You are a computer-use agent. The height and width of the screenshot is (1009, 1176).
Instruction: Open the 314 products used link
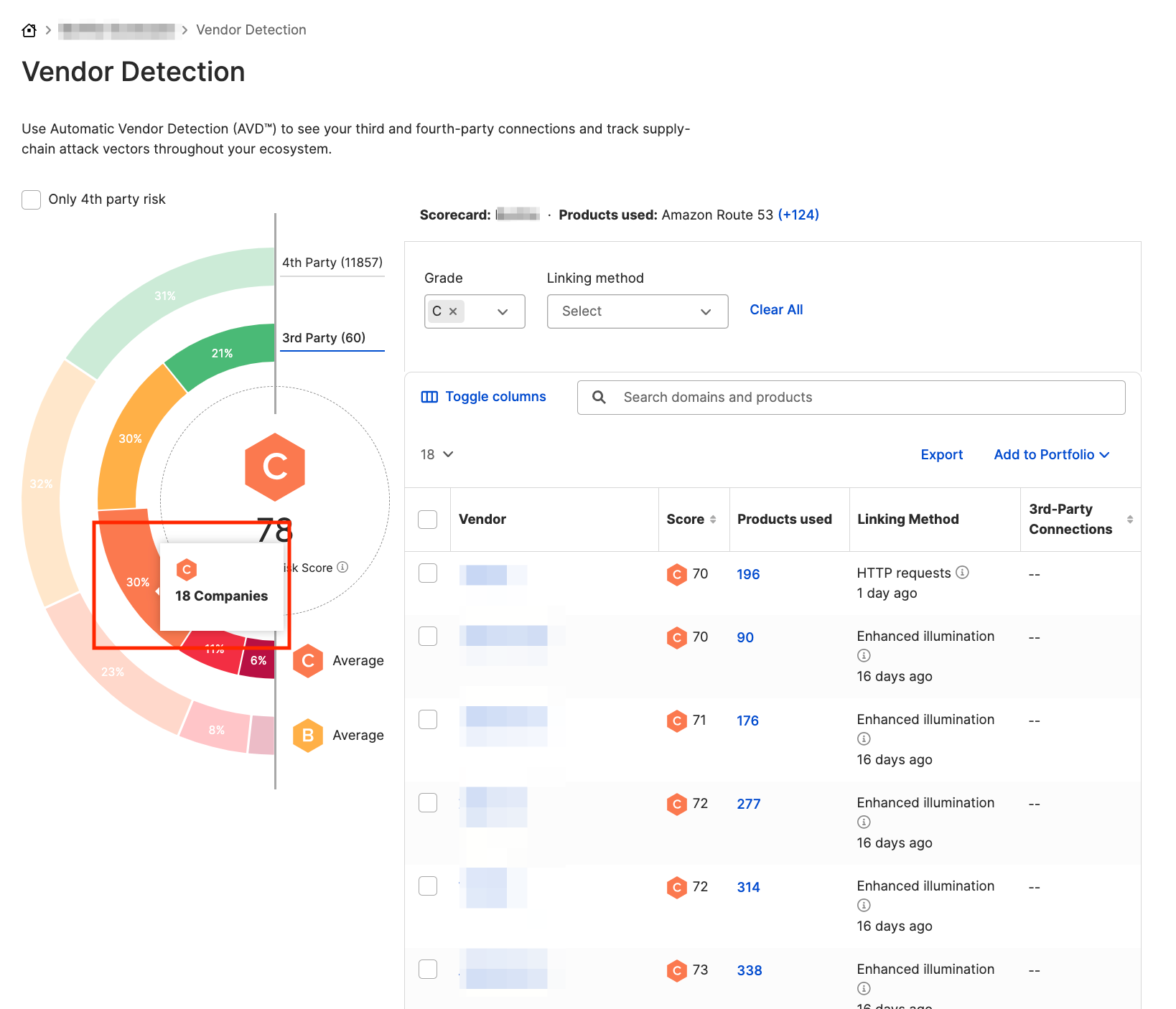coord(748,887)
